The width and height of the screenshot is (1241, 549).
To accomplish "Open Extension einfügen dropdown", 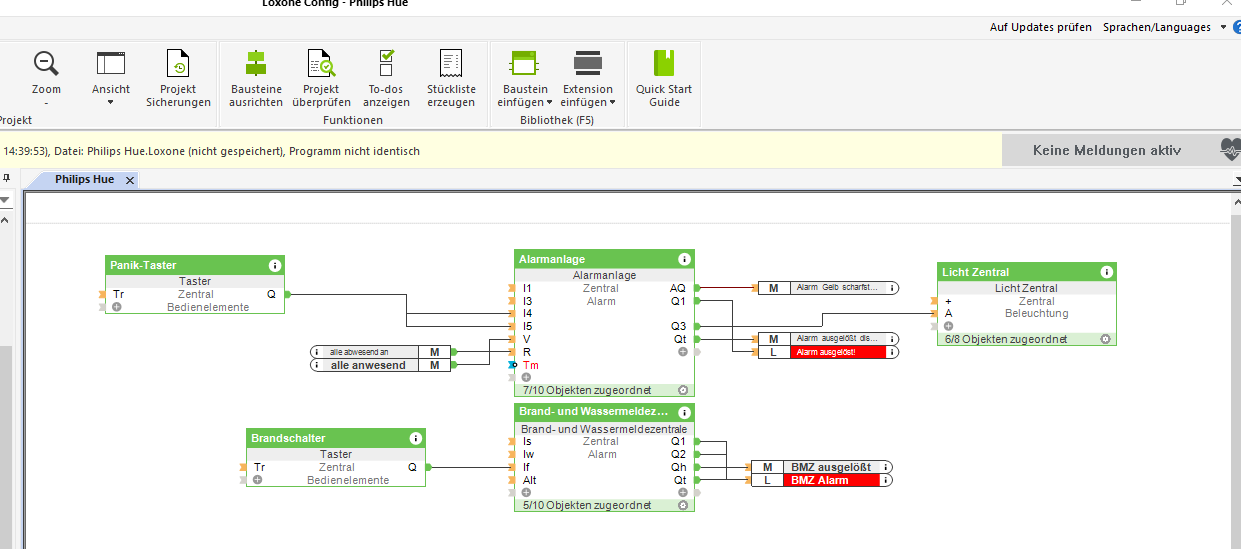I will tap(588, 78).
